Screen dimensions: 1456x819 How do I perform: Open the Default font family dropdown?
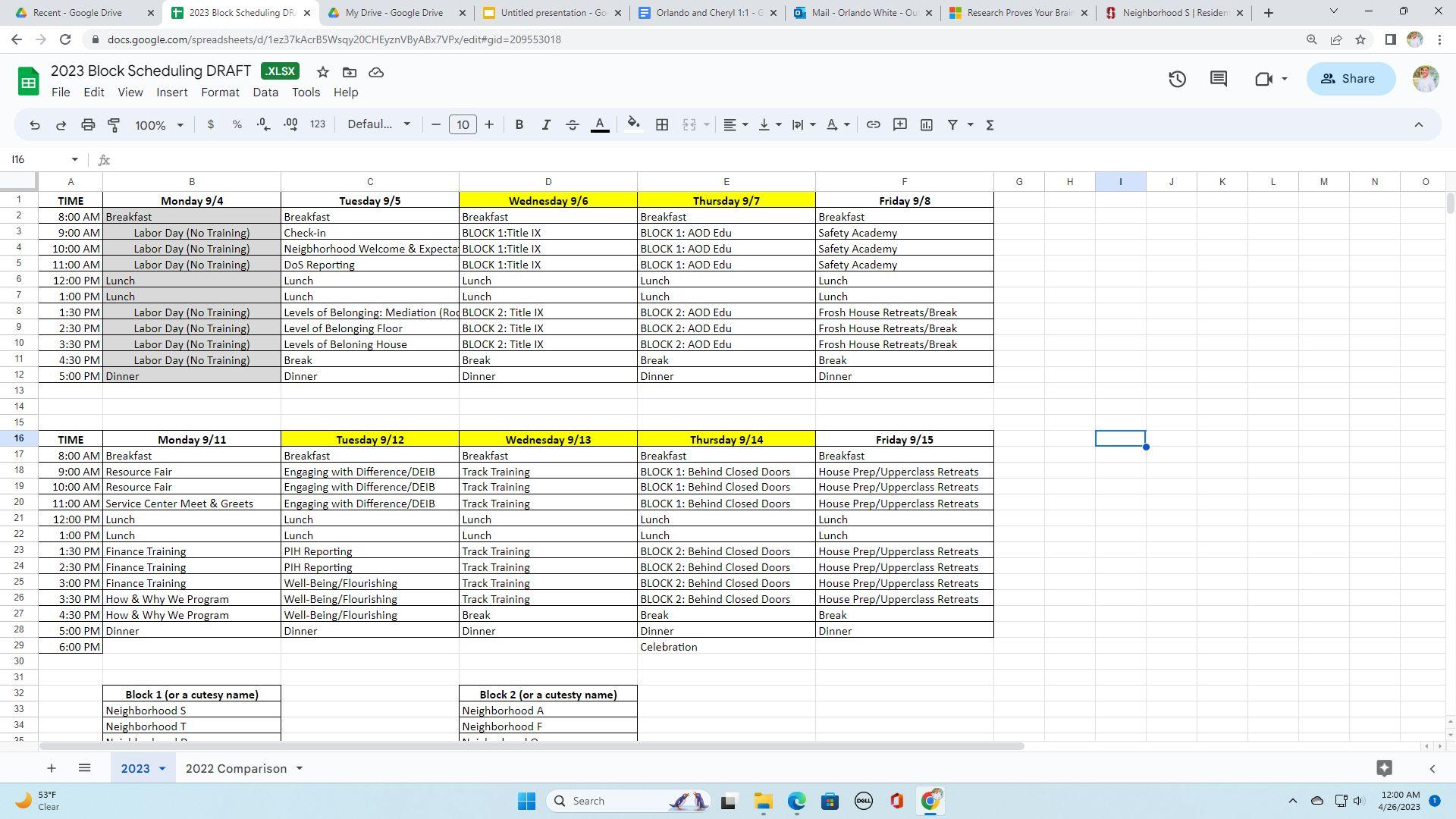[x=378, y=125]
